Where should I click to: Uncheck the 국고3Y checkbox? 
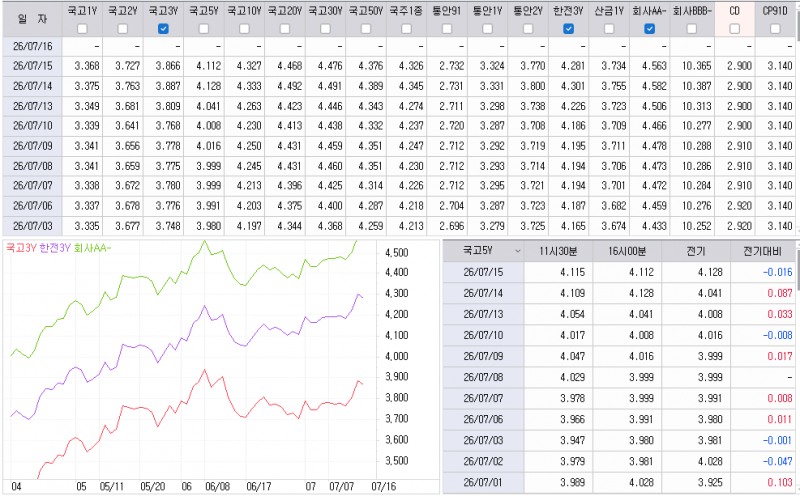pyautogui.click(x=163, y=29)
